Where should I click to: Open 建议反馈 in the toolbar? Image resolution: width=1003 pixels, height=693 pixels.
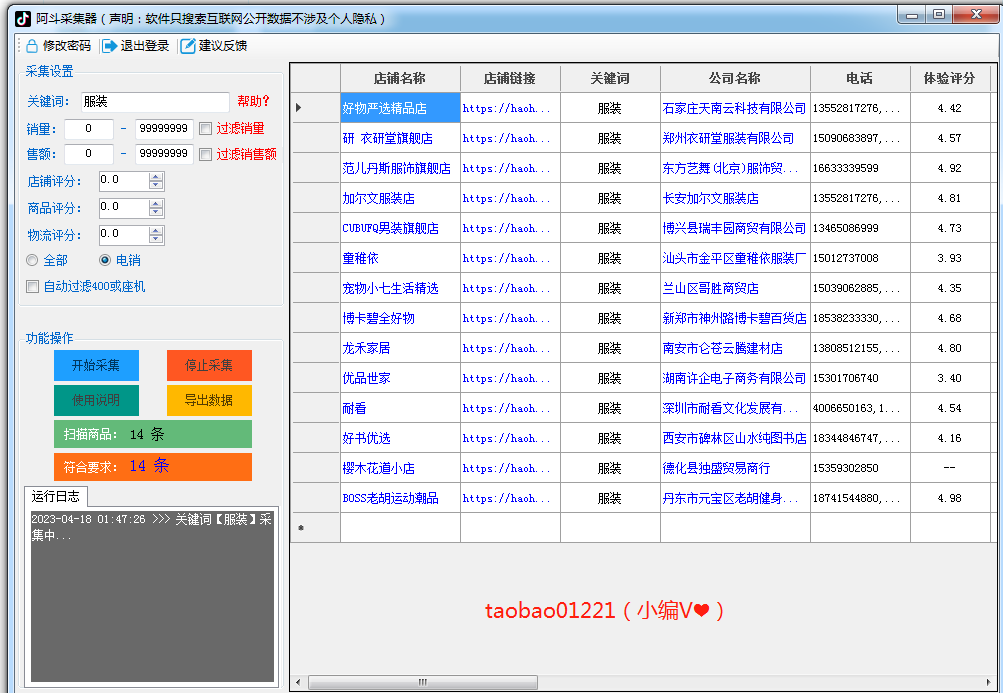(214, 45)
